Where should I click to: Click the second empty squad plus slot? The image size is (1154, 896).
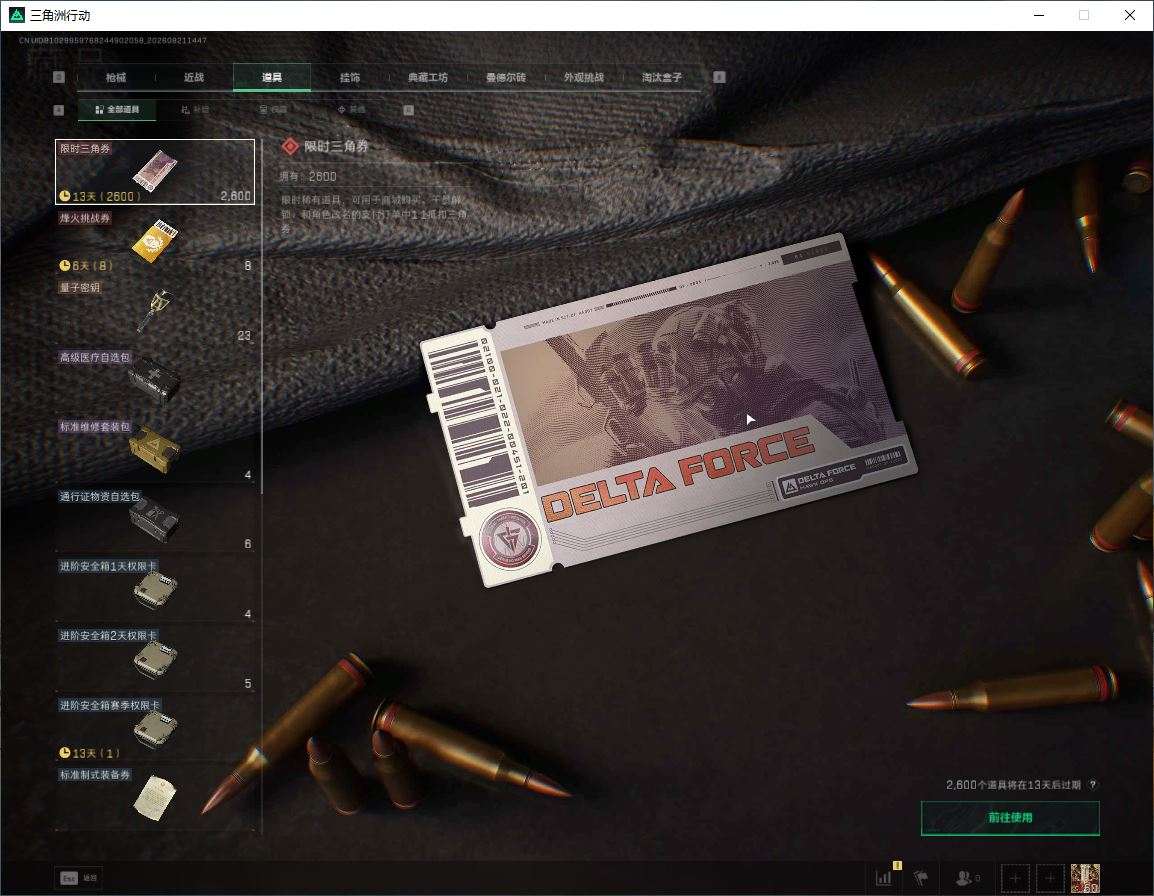1050,878
